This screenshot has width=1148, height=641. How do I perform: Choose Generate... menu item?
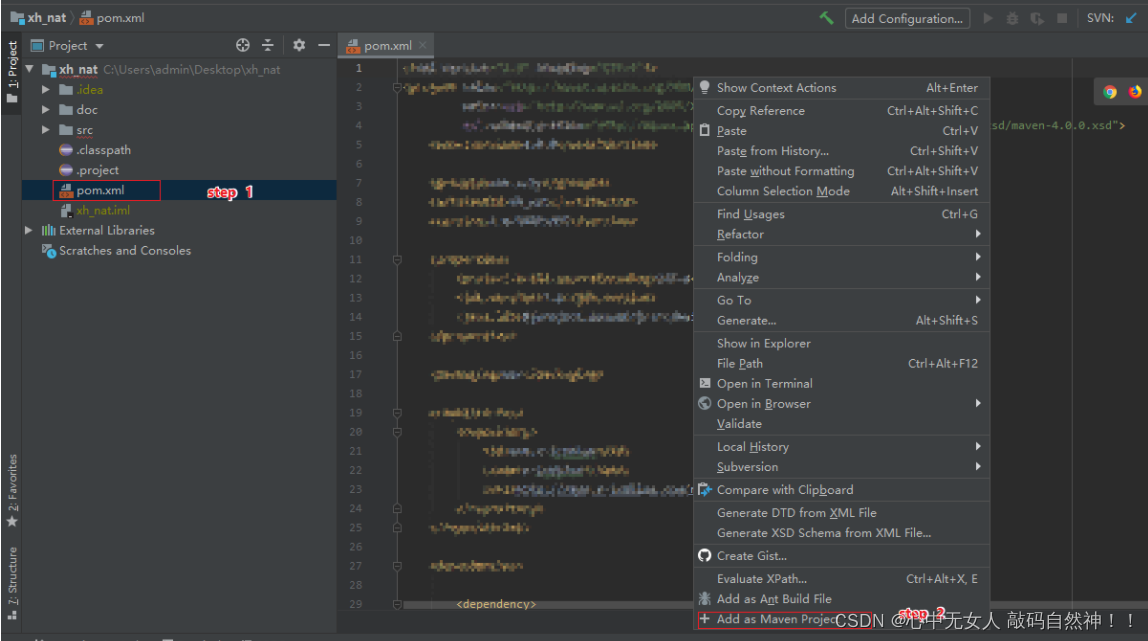pyautogui.click(x=841, y=320)
